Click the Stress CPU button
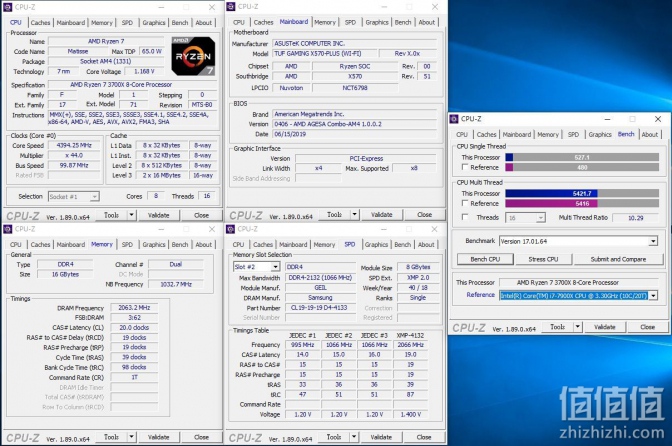 click(543, 259)
